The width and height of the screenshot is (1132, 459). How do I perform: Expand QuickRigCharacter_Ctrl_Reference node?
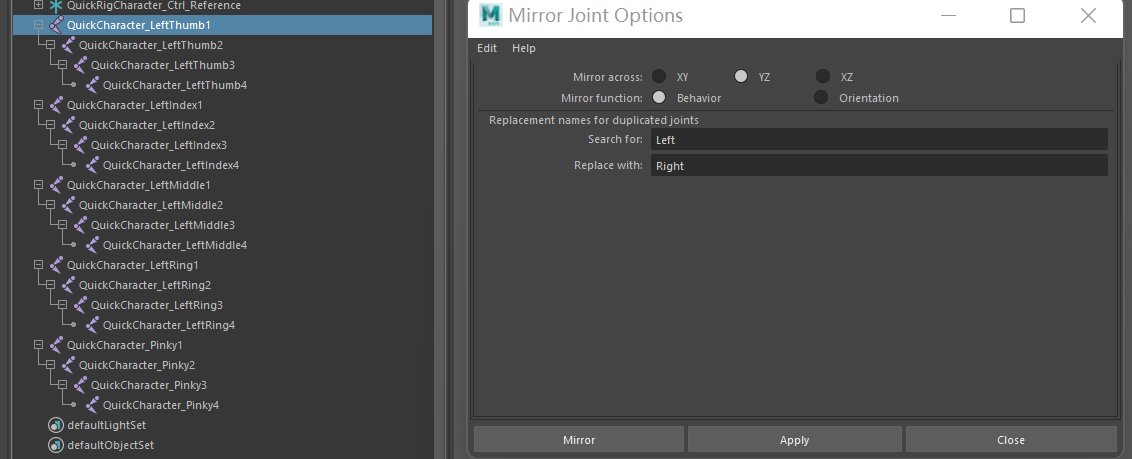[x=39, y=5]
